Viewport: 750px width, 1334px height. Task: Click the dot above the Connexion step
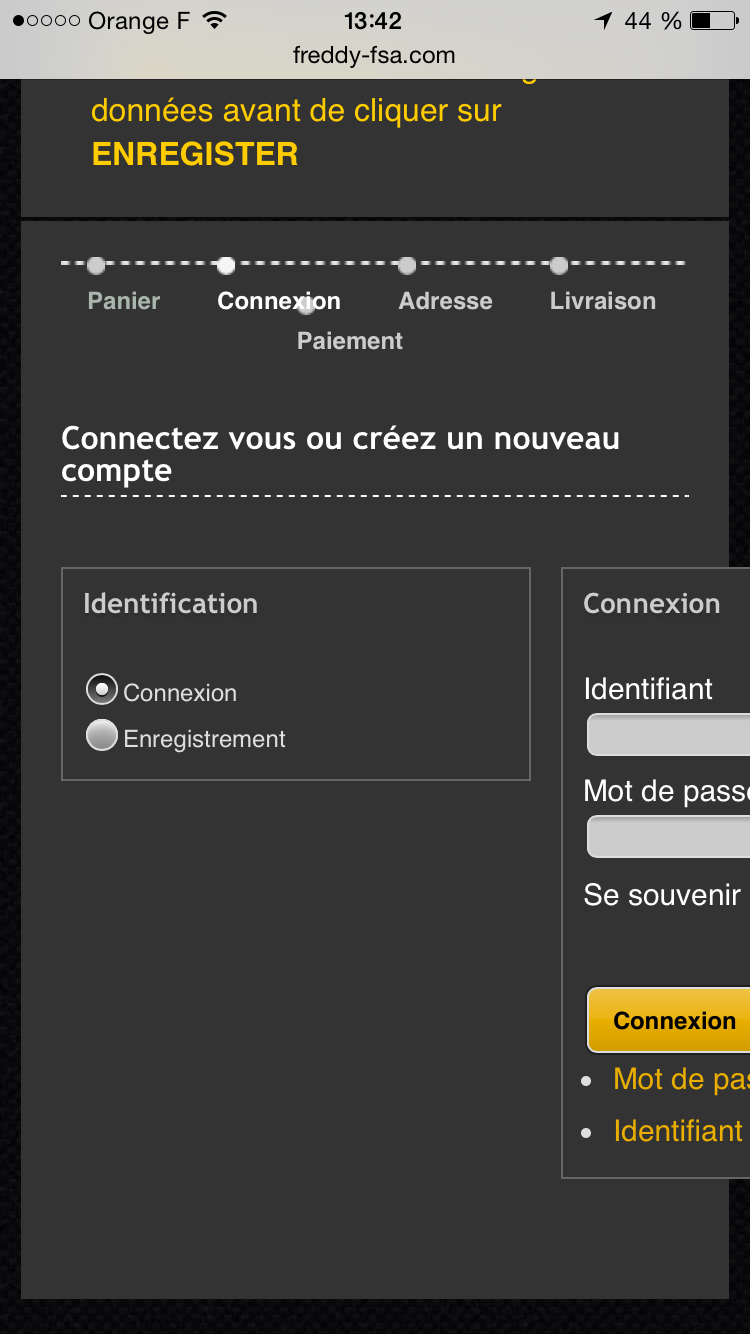[226, 266]
